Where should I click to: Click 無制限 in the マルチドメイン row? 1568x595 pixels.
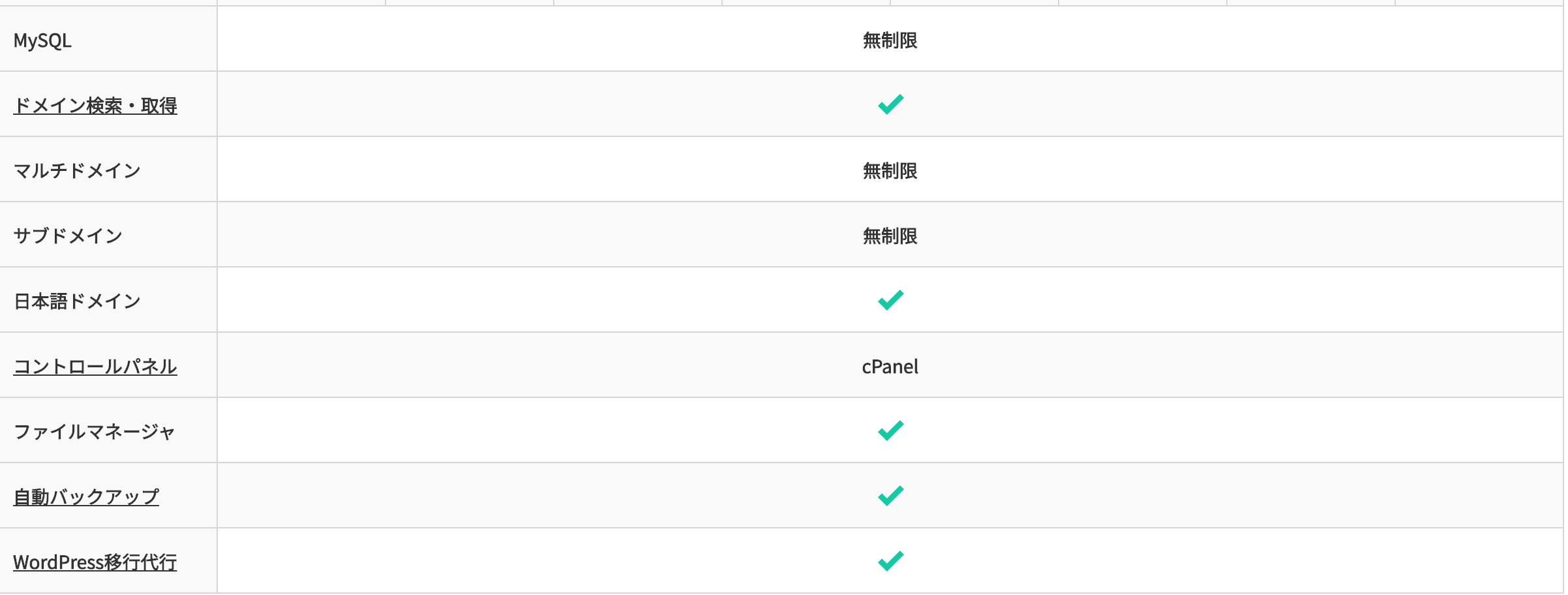[x=890, y=171]
